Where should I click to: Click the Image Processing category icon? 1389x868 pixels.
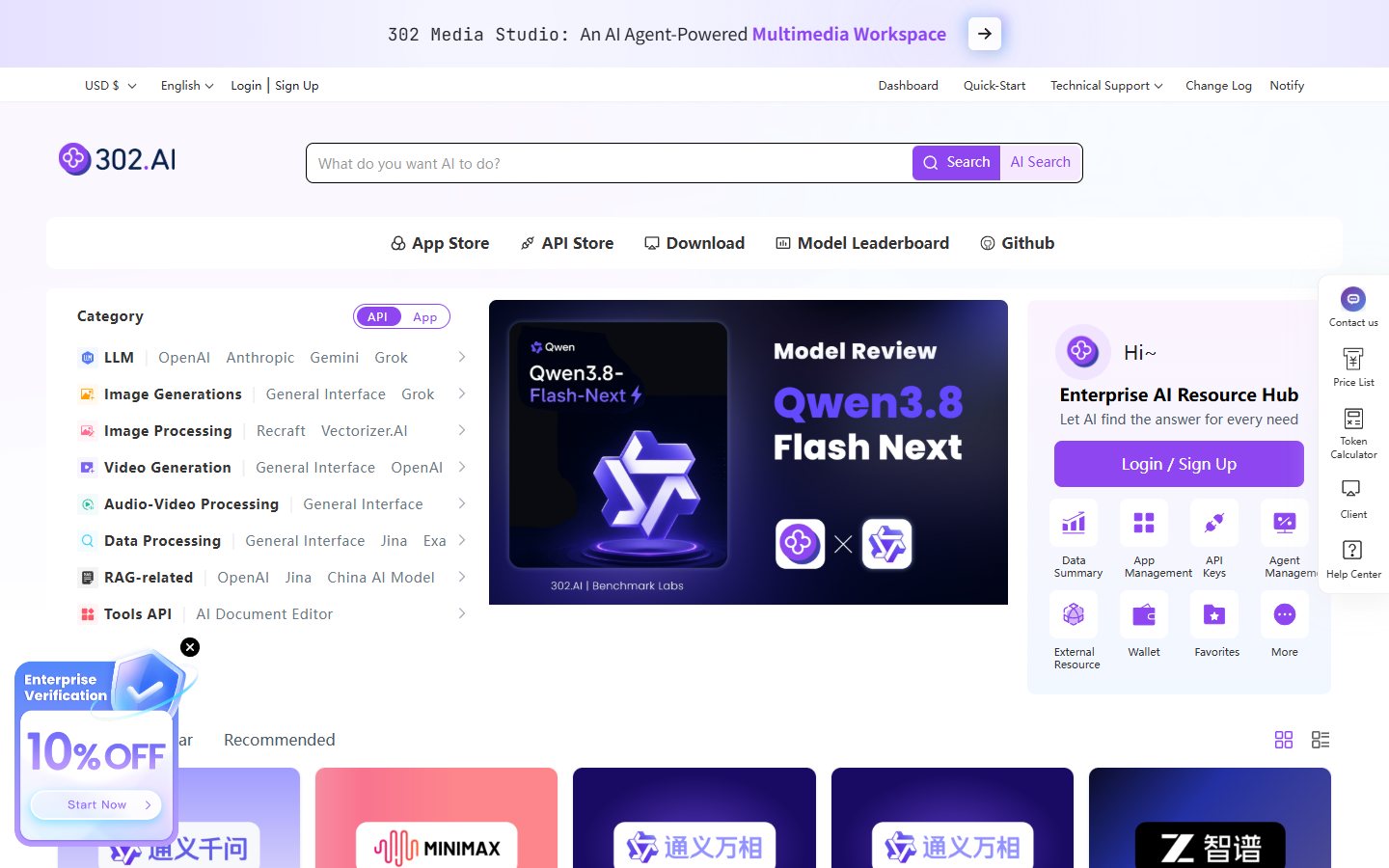click(88, 431)
